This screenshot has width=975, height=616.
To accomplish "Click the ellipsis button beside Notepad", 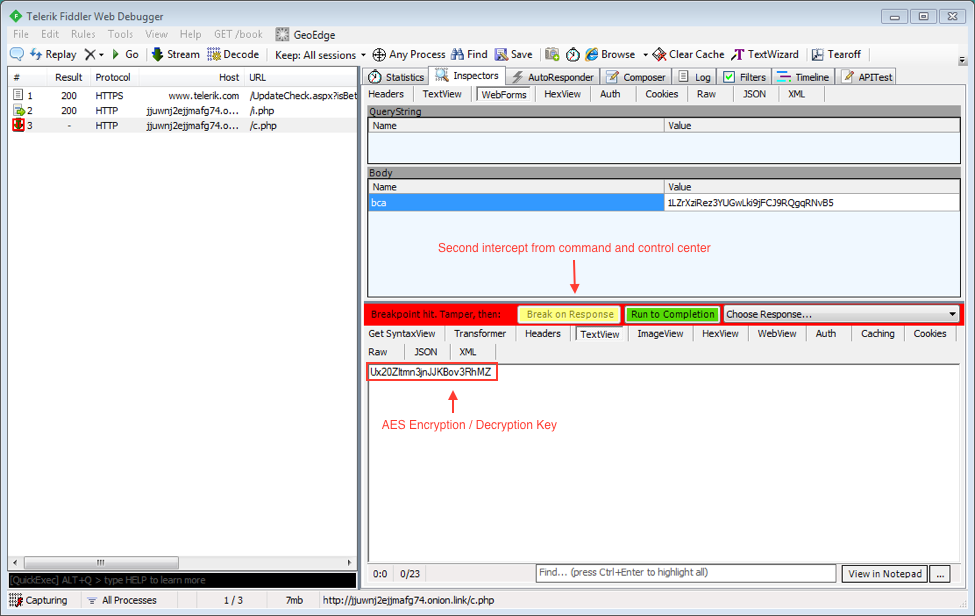I will pyautogui.click(x=940, y=574).
